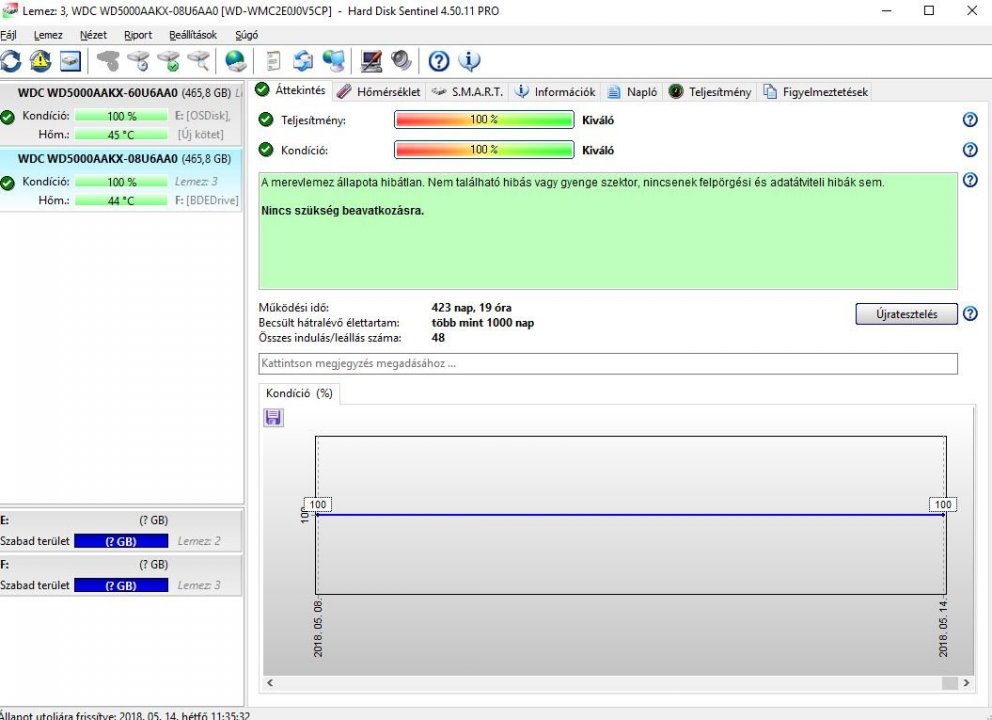
Task: Click the Kondíció 100 % gradient bar in overview
Action: click(484, 150)
